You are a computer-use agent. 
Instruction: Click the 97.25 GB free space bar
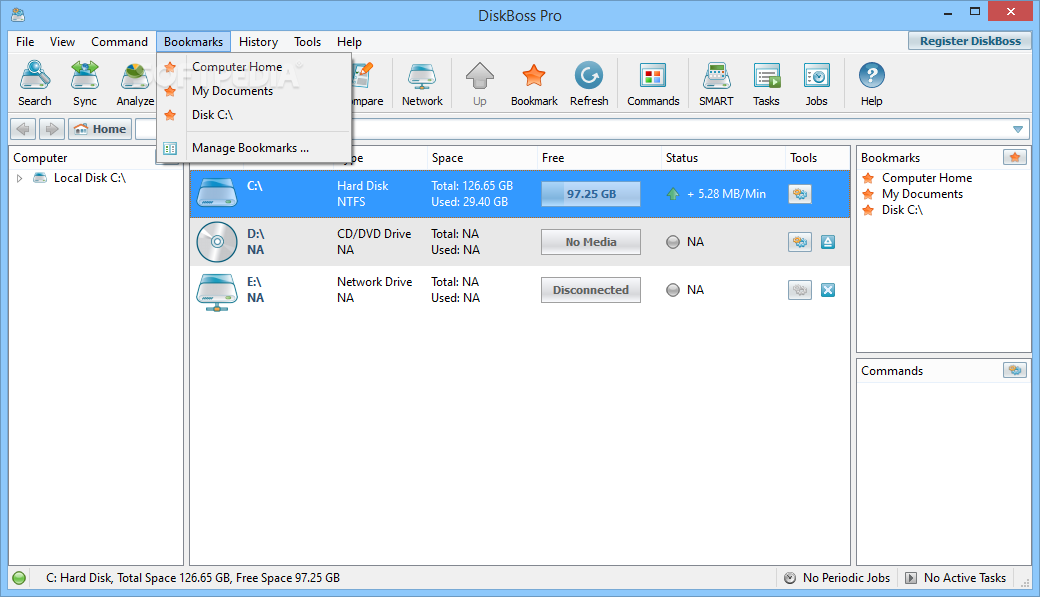[591, 194]
